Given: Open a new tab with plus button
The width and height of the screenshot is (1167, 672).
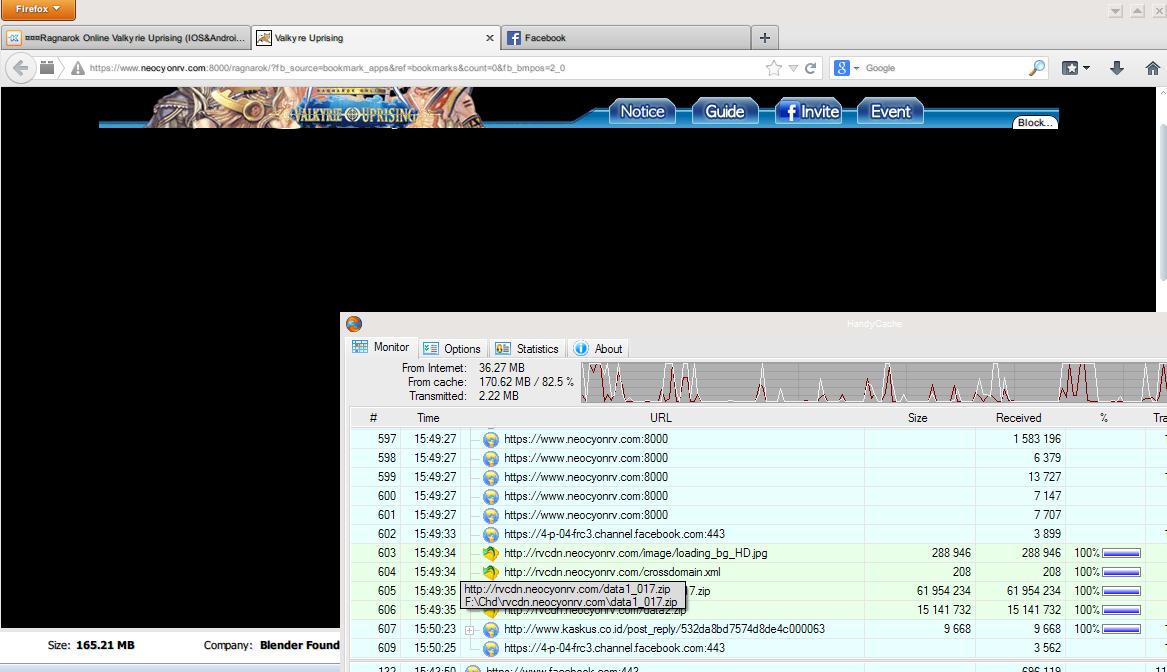Looking at the screenshot, I should click(x=765, y=38).
